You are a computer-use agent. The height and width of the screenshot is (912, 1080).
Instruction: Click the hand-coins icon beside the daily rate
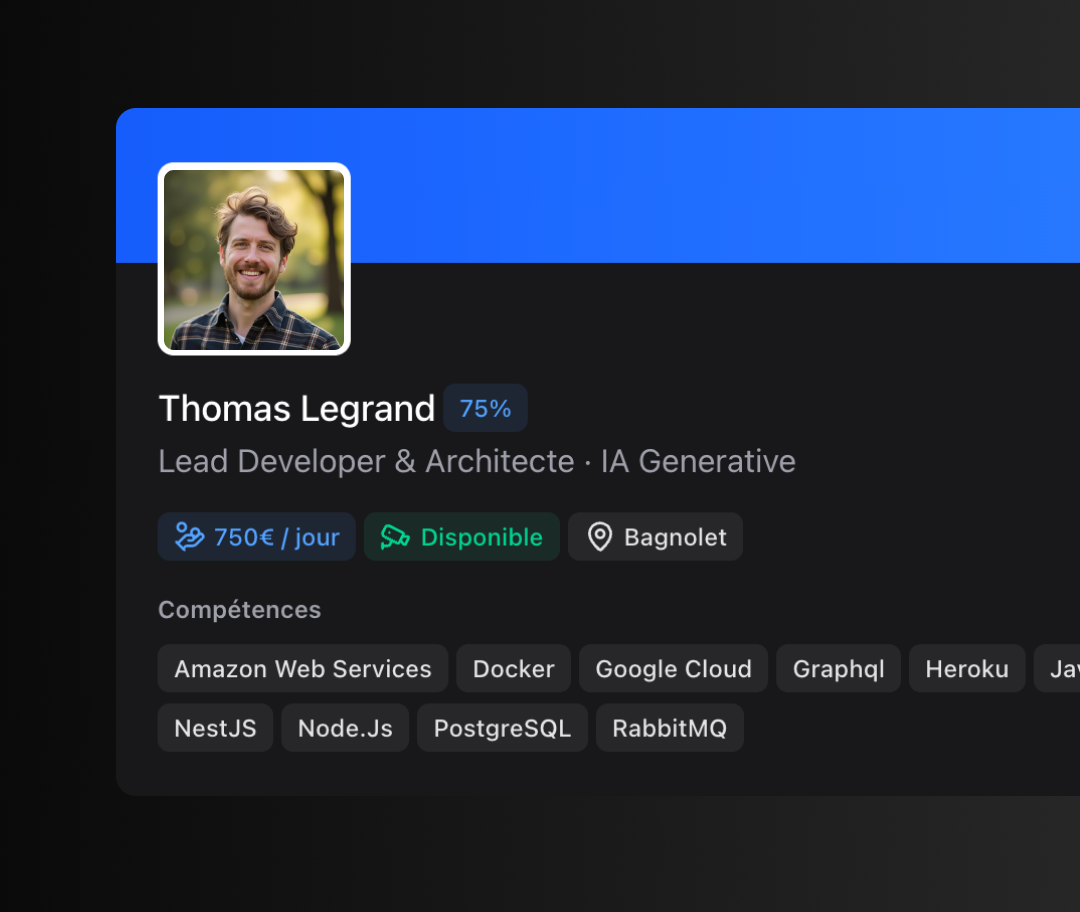pyautogui.click(x=189, y=537)
